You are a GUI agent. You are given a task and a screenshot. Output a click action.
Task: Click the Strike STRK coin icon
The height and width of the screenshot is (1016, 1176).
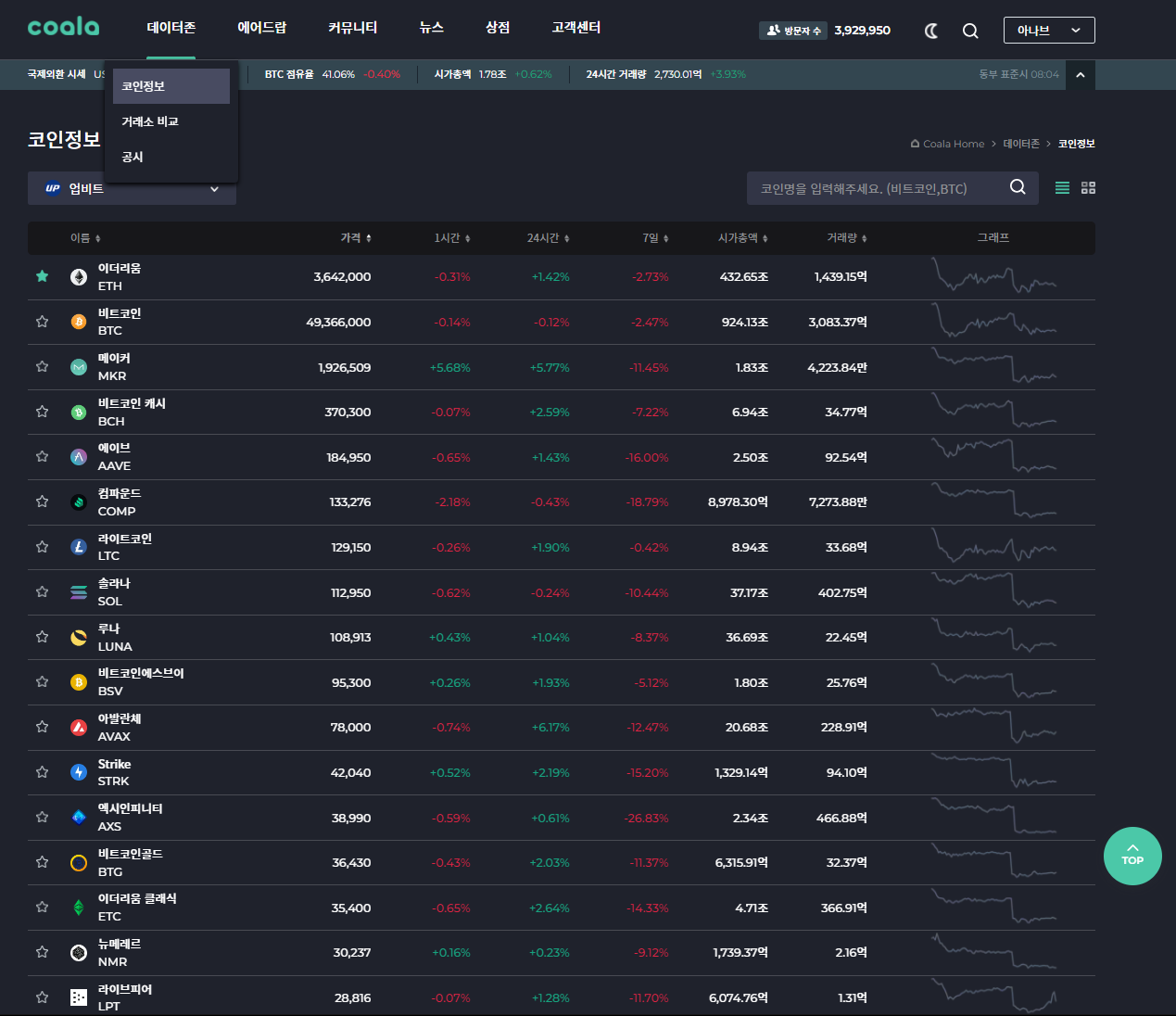pos(79,772)
